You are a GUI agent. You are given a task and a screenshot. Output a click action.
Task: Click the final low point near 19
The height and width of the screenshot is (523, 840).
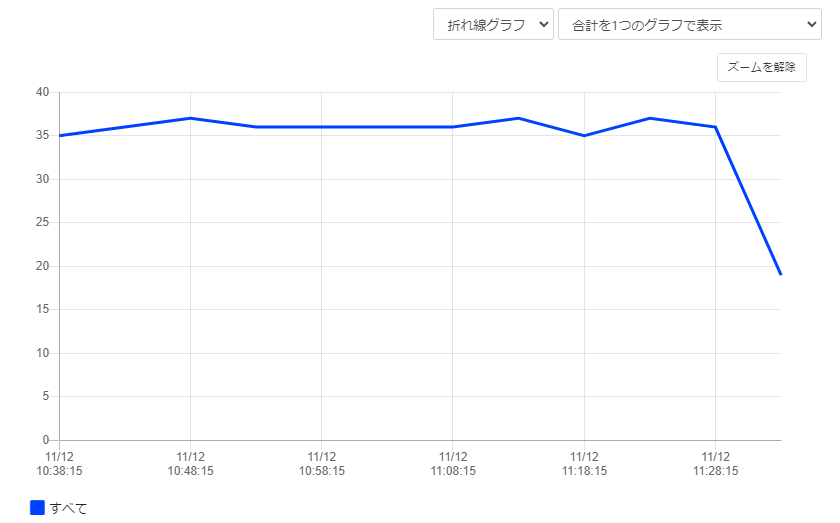point(780,274)
